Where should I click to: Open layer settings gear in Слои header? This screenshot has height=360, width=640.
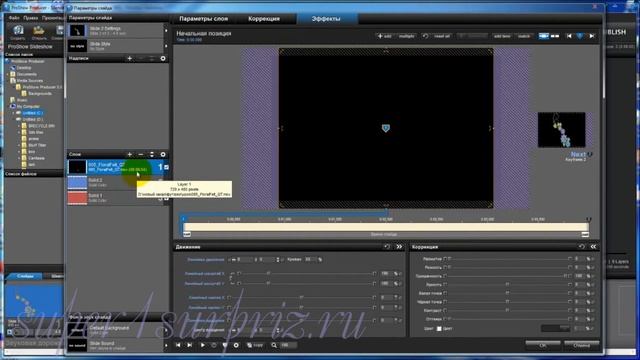[x=163, y=154]
